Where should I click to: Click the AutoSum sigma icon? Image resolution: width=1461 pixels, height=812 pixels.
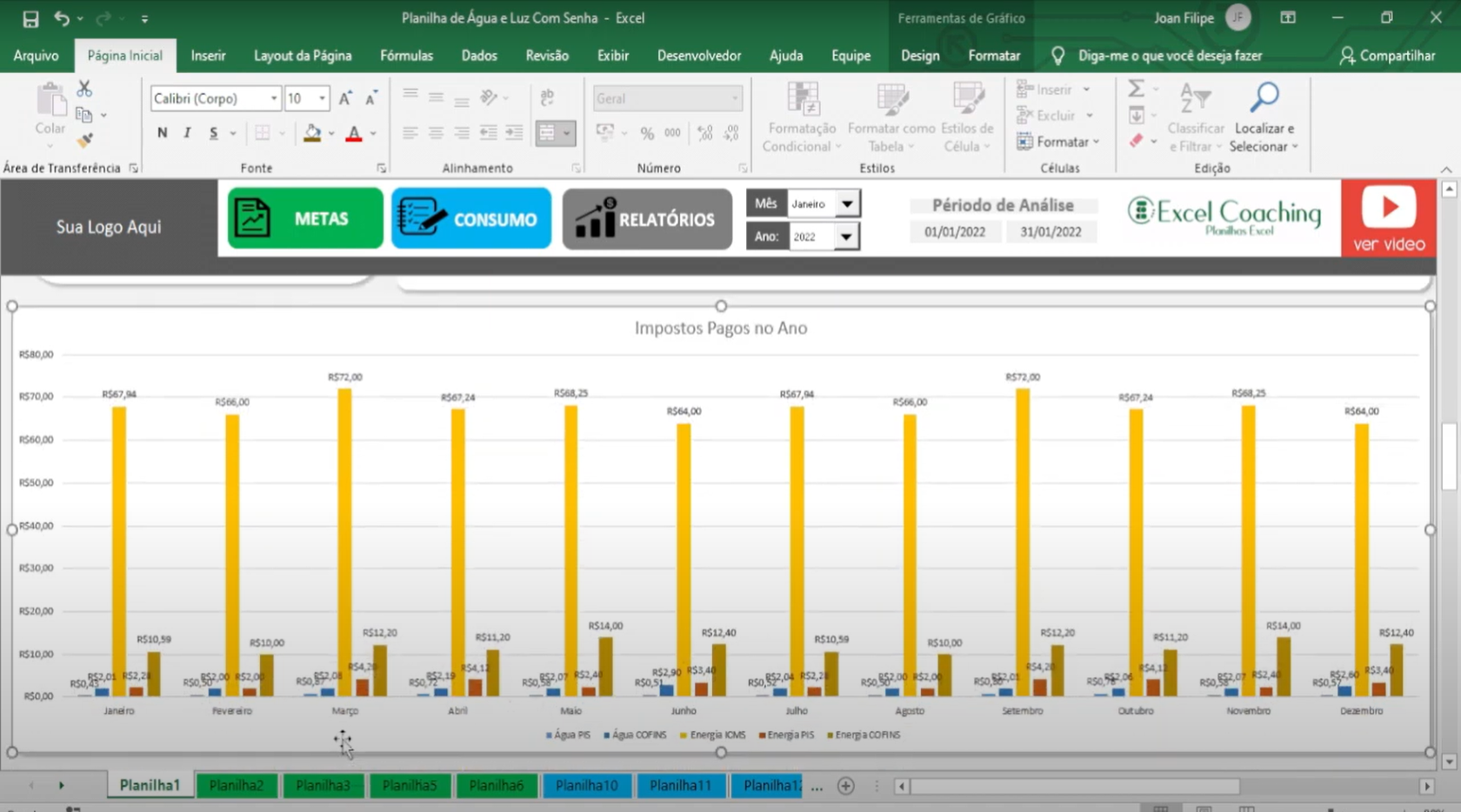coord(1136,89)
